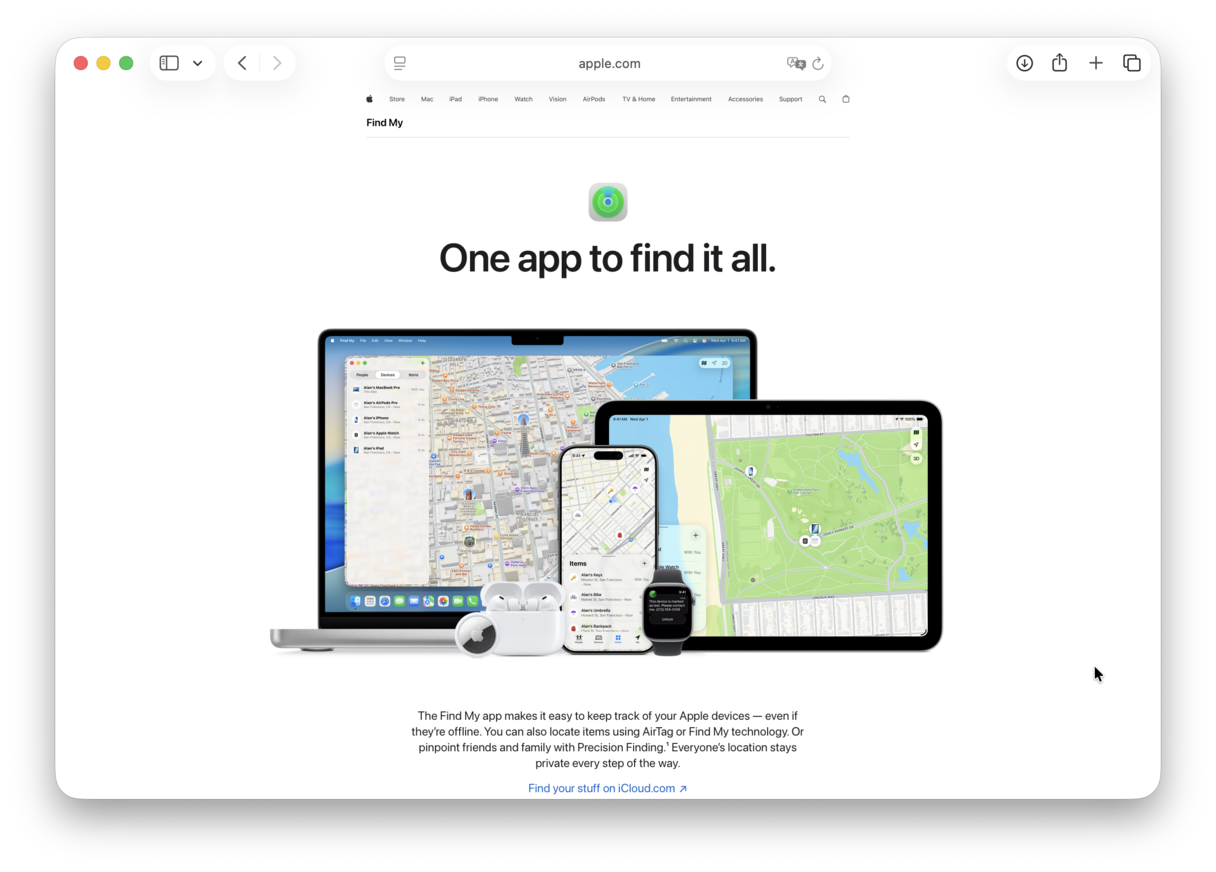Show the tab overview
This screenshot has width=1216, height=872.
coord(1132,63)
